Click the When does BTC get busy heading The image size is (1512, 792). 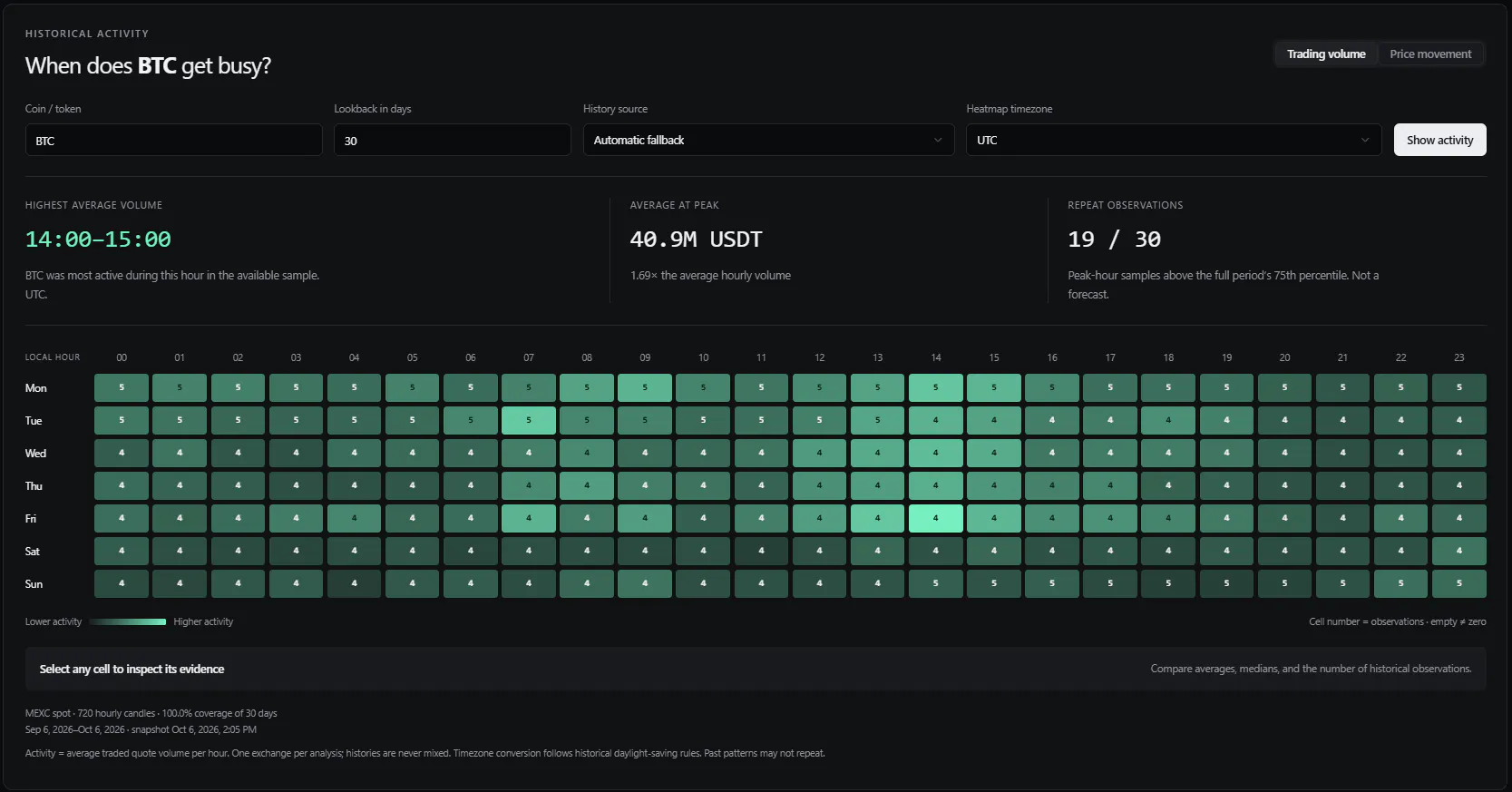pos(148,65)
